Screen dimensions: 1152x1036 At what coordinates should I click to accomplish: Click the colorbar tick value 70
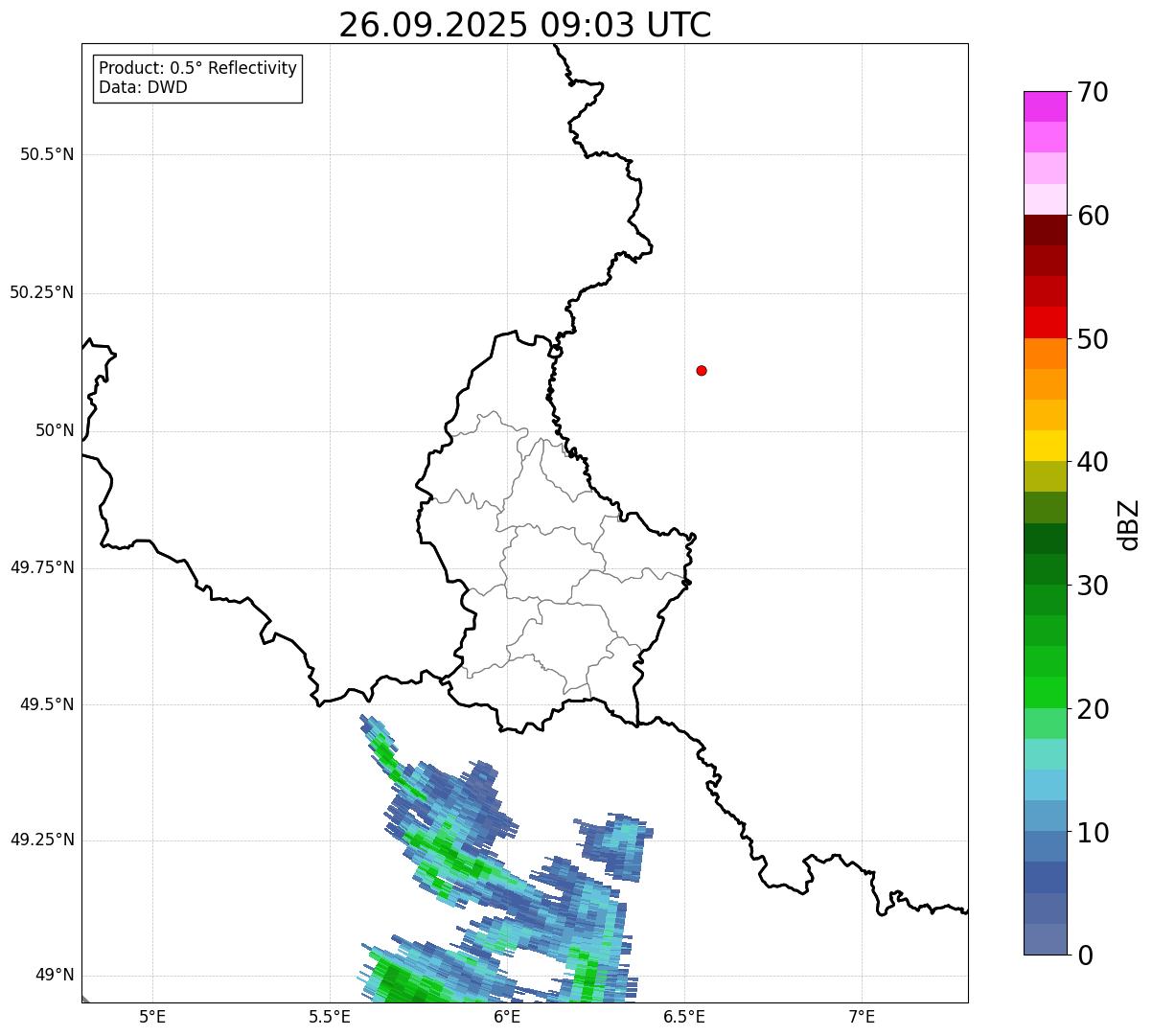click(x=1094, y=92)
